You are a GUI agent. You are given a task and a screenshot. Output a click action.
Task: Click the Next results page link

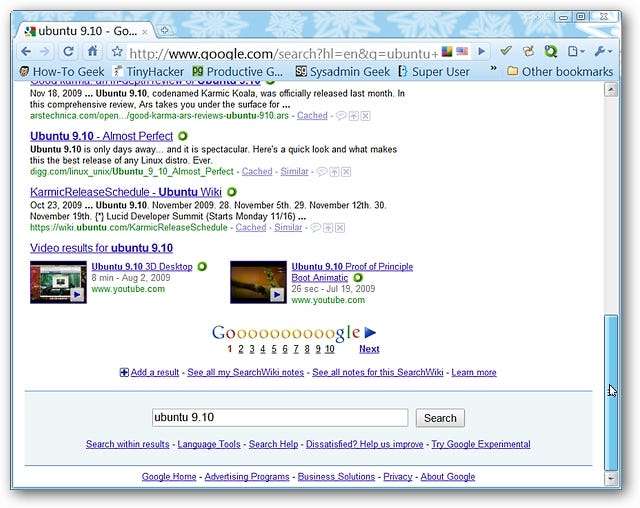[369, 349]
